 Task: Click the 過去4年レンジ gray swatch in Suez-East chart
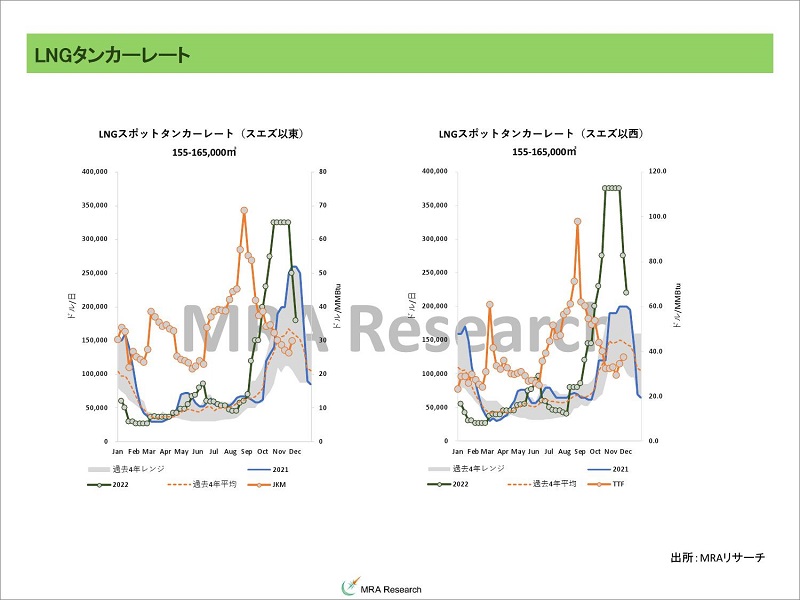click(100, 468)
